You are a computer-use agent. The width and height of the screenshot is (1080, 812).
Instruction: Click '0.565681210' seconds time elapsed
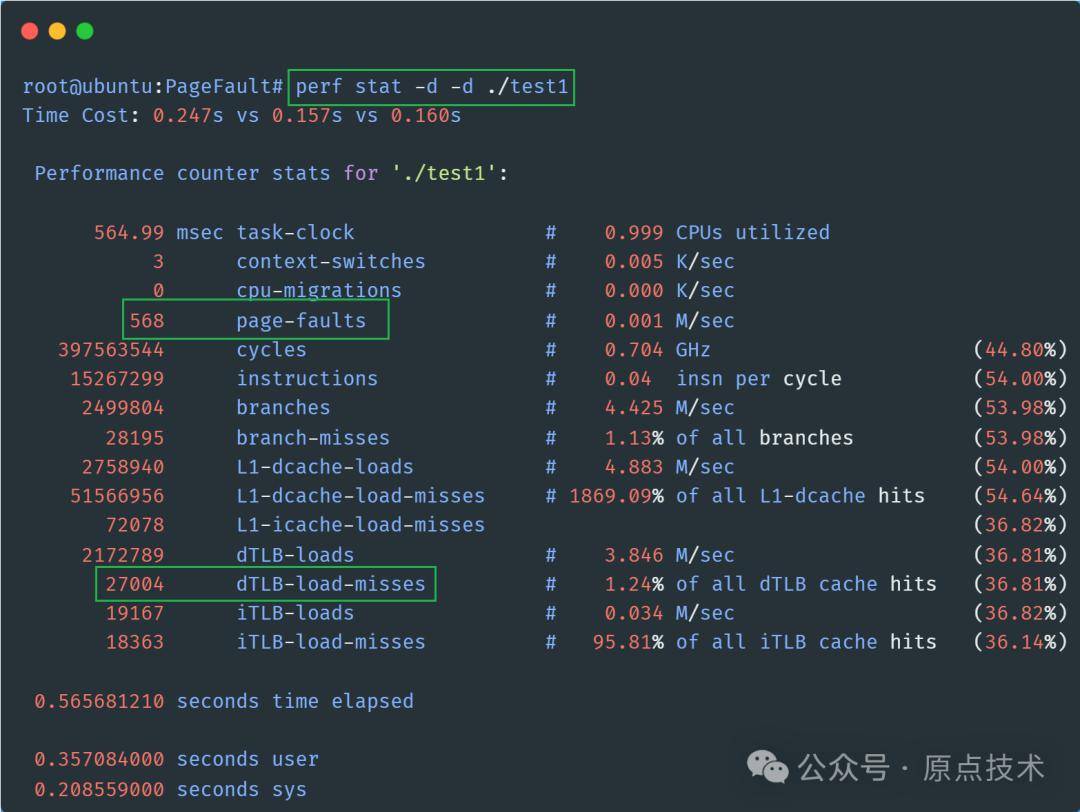[x=99, y=700]
